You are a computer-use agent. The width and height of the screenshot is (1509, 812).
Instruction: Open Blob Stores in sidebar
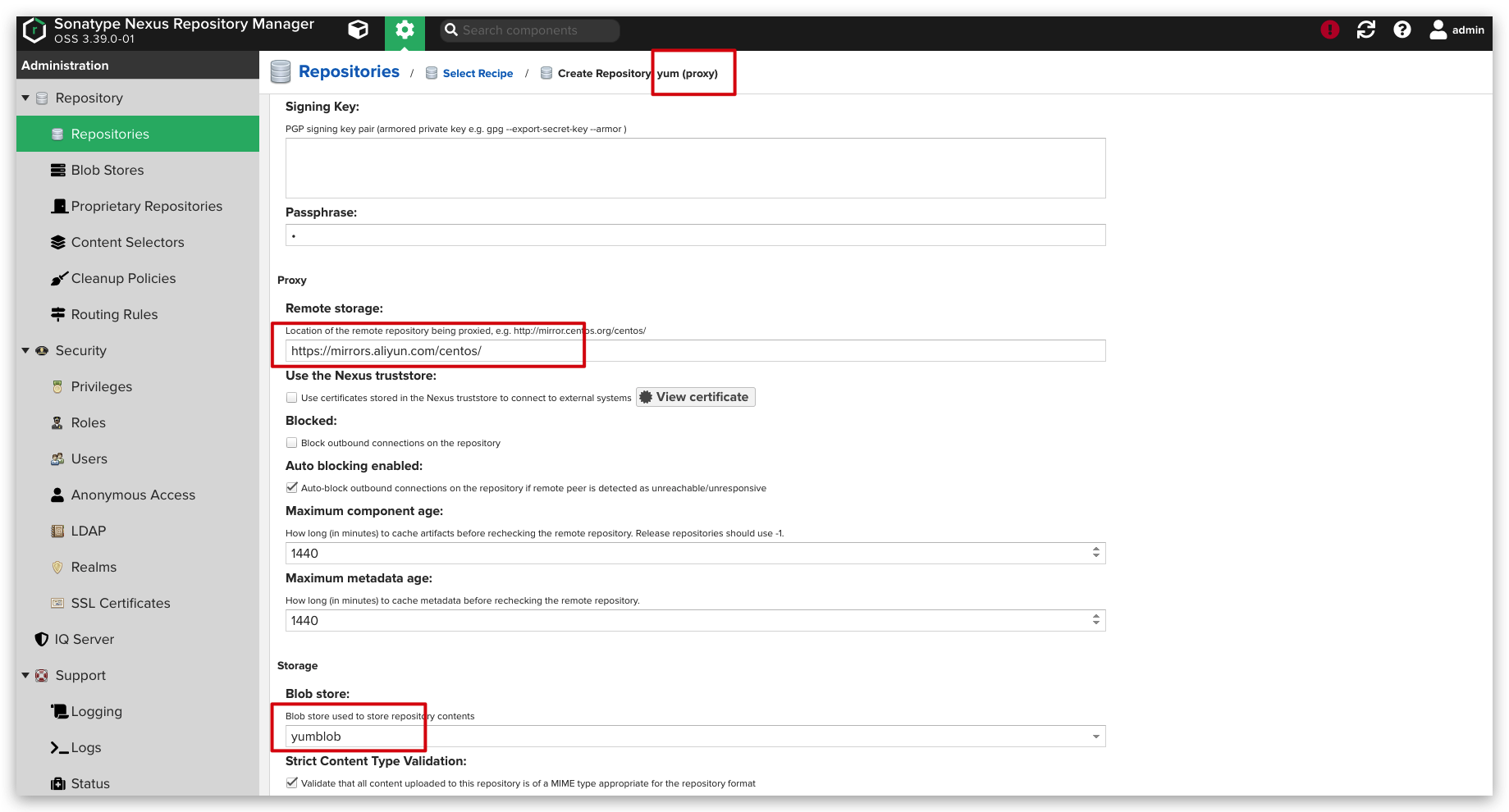107,171
